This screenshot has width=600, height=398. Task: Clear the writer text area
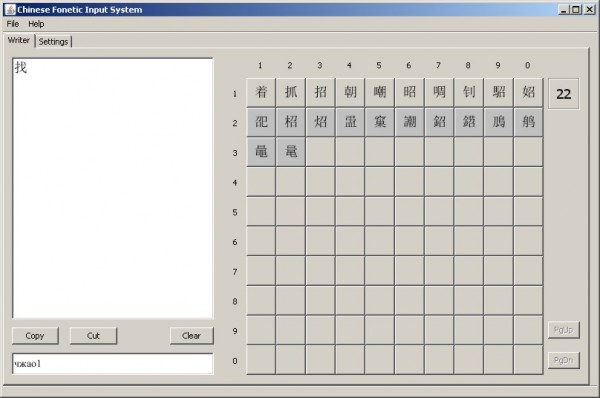point(191,336)
